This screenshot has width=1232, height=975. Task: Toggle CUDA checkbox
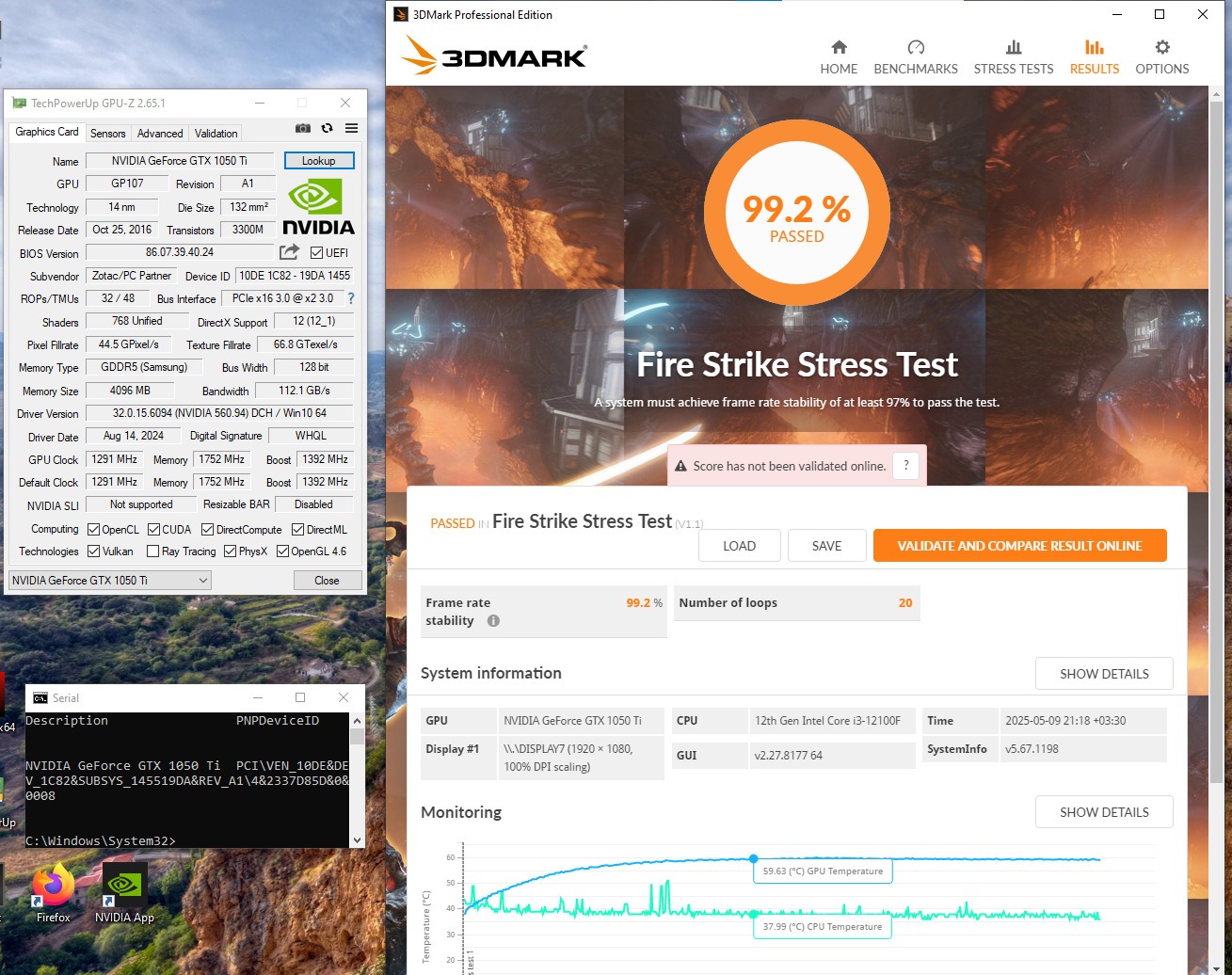153,530
